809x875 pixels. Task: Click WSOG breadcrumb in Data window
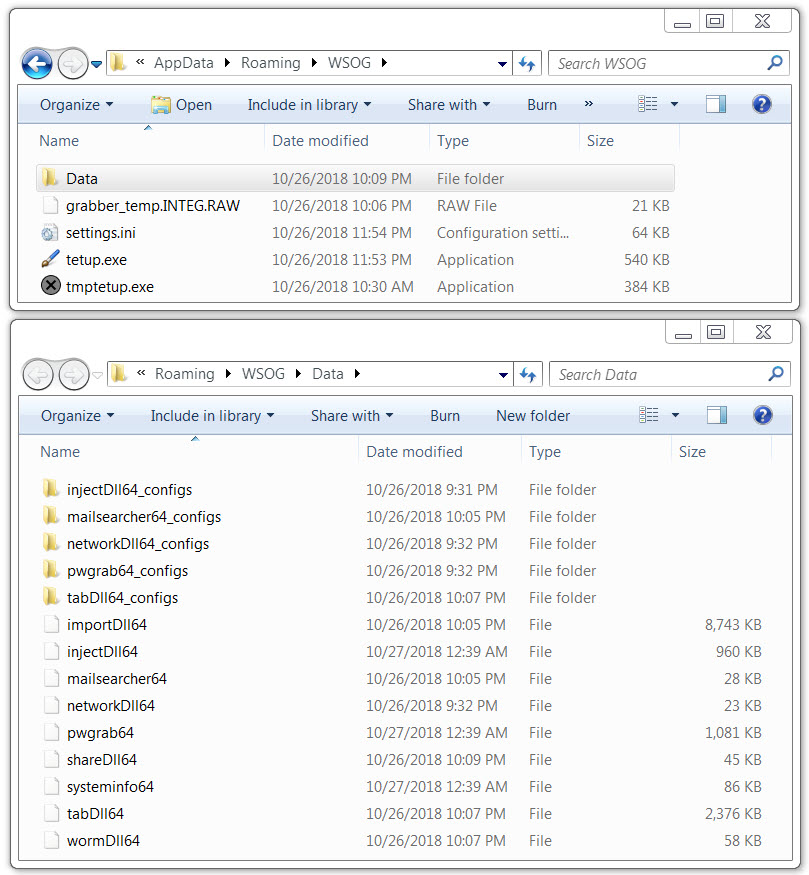263,374
